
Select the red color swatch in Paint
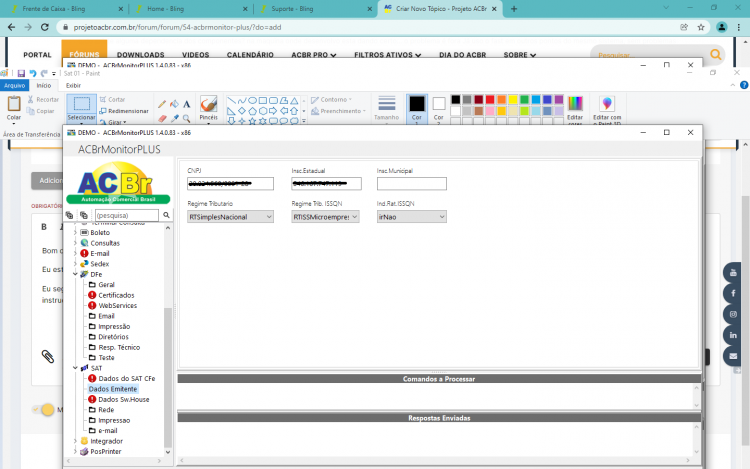point(490,99)
